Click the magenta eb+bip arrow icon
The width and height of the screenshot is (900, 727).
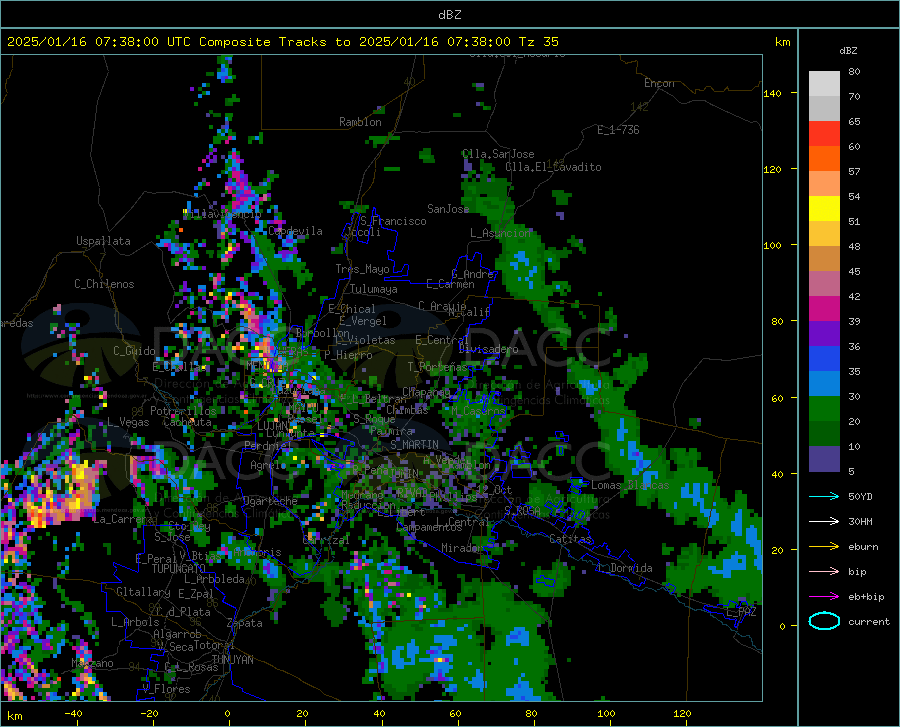824,597
